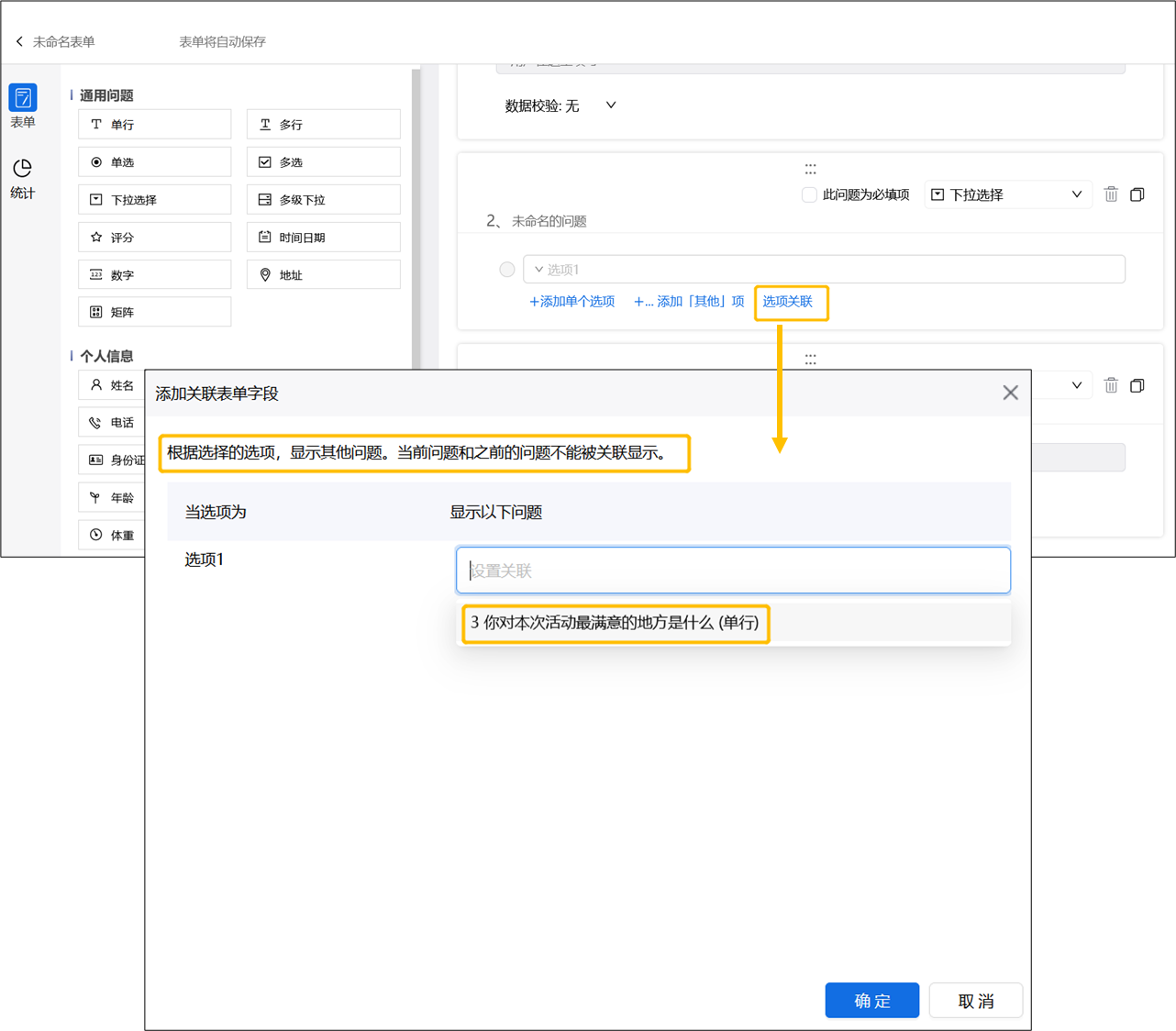Click the 单行 text icon
Screen dimensions: 1176x1031
point(96,124)
